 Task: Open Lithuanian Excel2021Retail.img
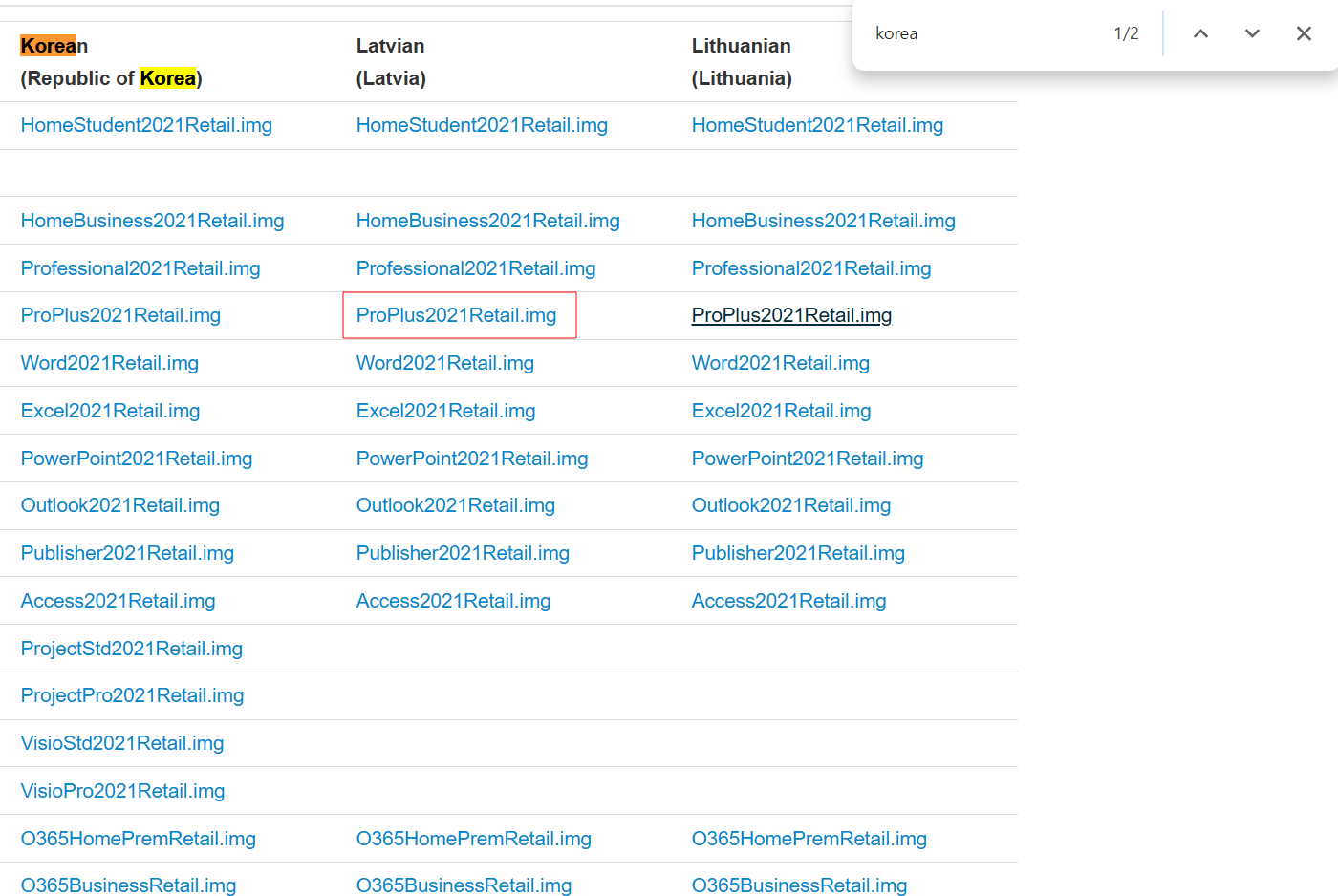pos(782,411)
